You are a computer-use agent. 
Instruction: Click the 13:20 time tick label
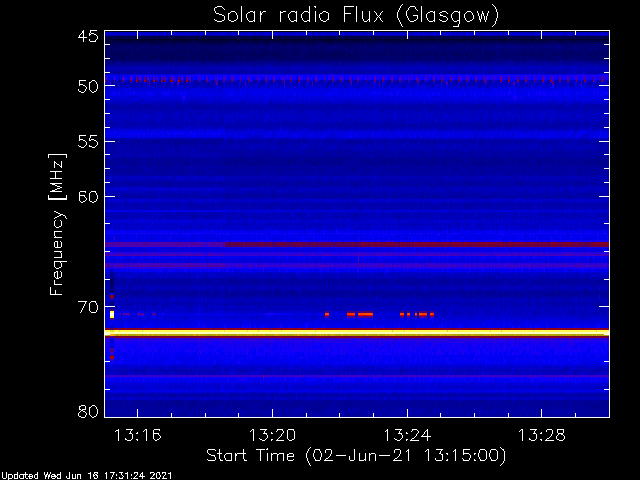click(272, 435)
